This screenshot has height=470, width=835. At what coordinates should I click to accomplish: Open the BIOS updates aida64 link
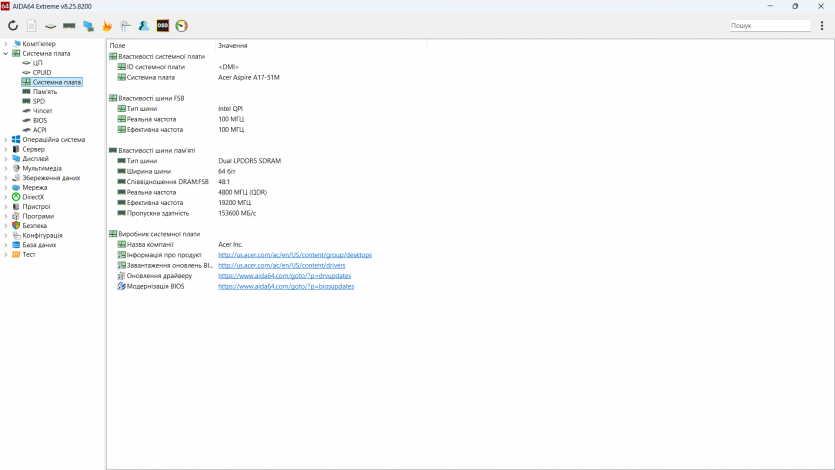coord(286,286)
